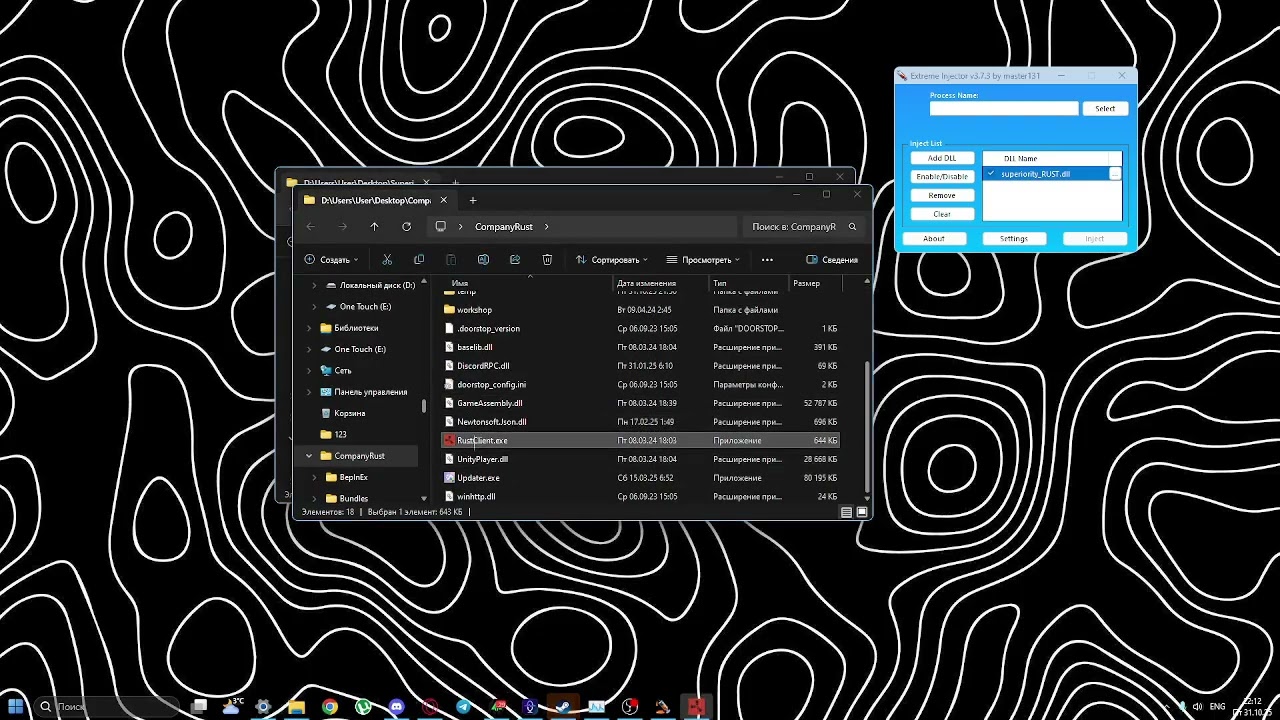The width and height of the screenshot is (1280, 720).
Task: Open the Просмотреть (View) dropdown
Action: click(703, 260)
